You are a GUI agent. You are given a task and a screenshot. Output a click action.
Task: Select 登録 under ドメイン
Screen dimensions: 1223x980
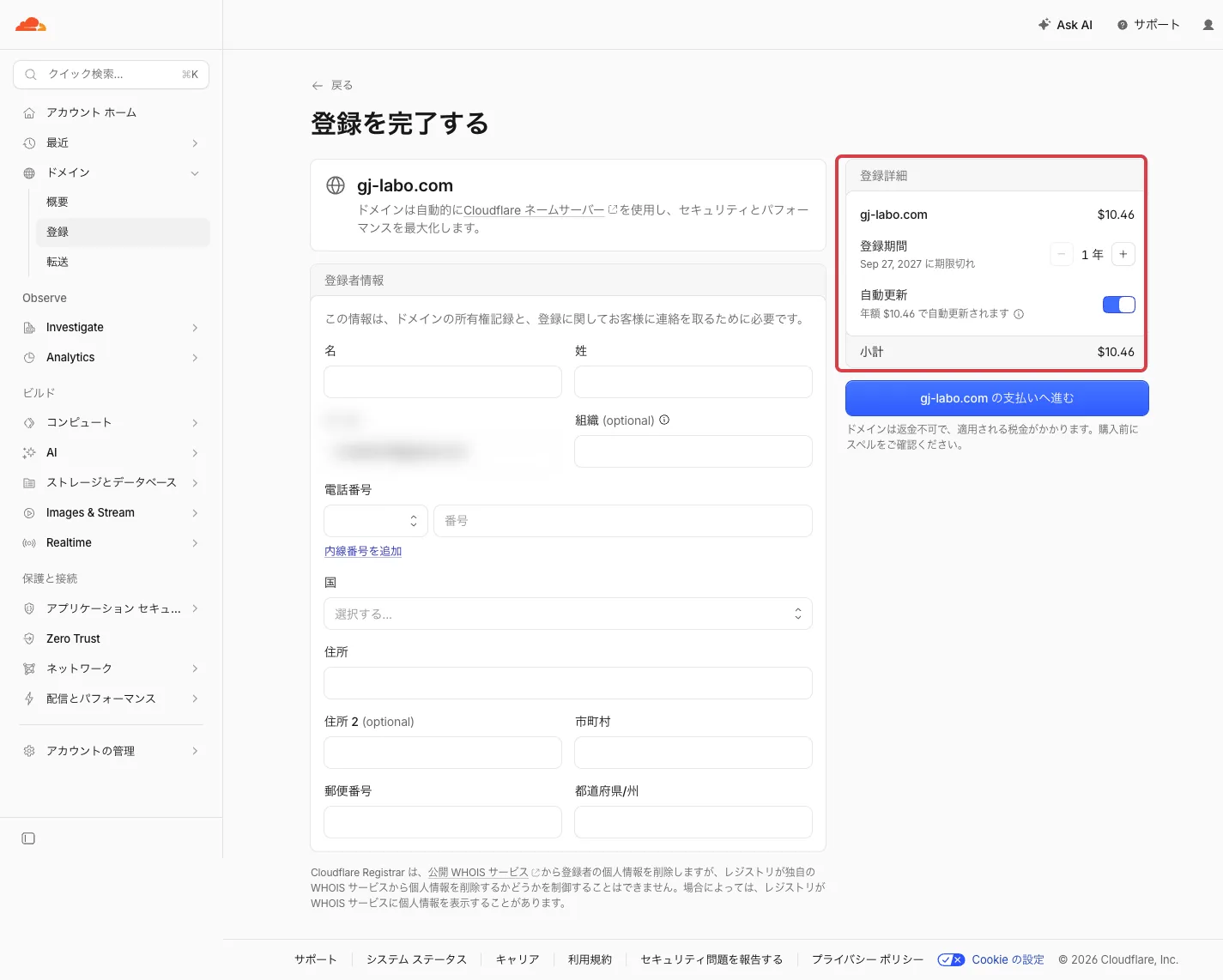pyautogui.click(x=123, y=232)
